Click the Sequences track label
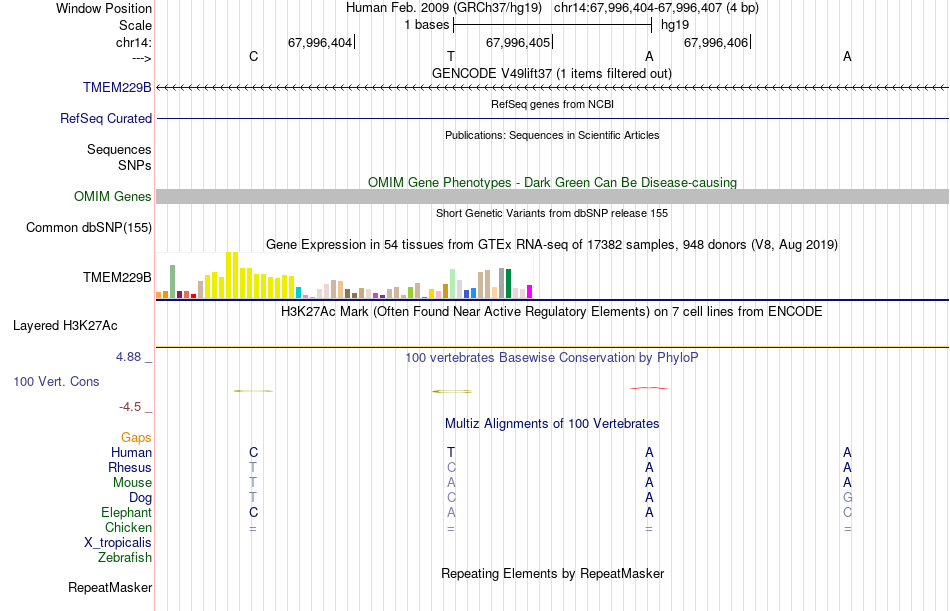Screen dimensions: 950x611 [x=119, y=149]
